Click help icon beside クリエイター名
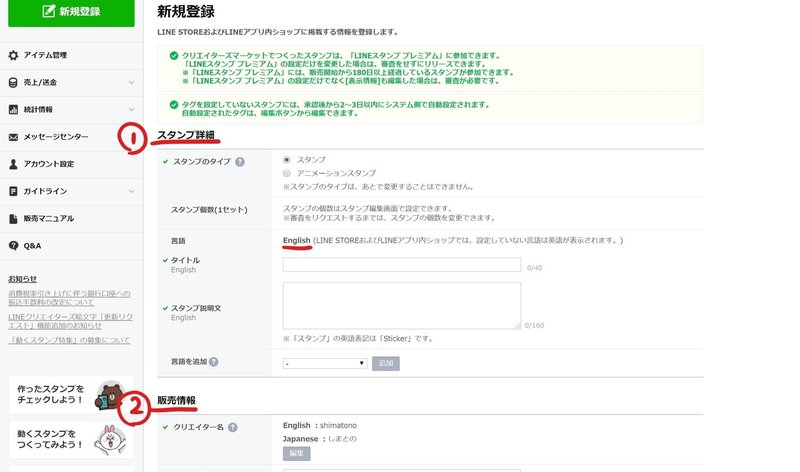The image size is (800, 472). pyautogui.click(x=233, y=427)
